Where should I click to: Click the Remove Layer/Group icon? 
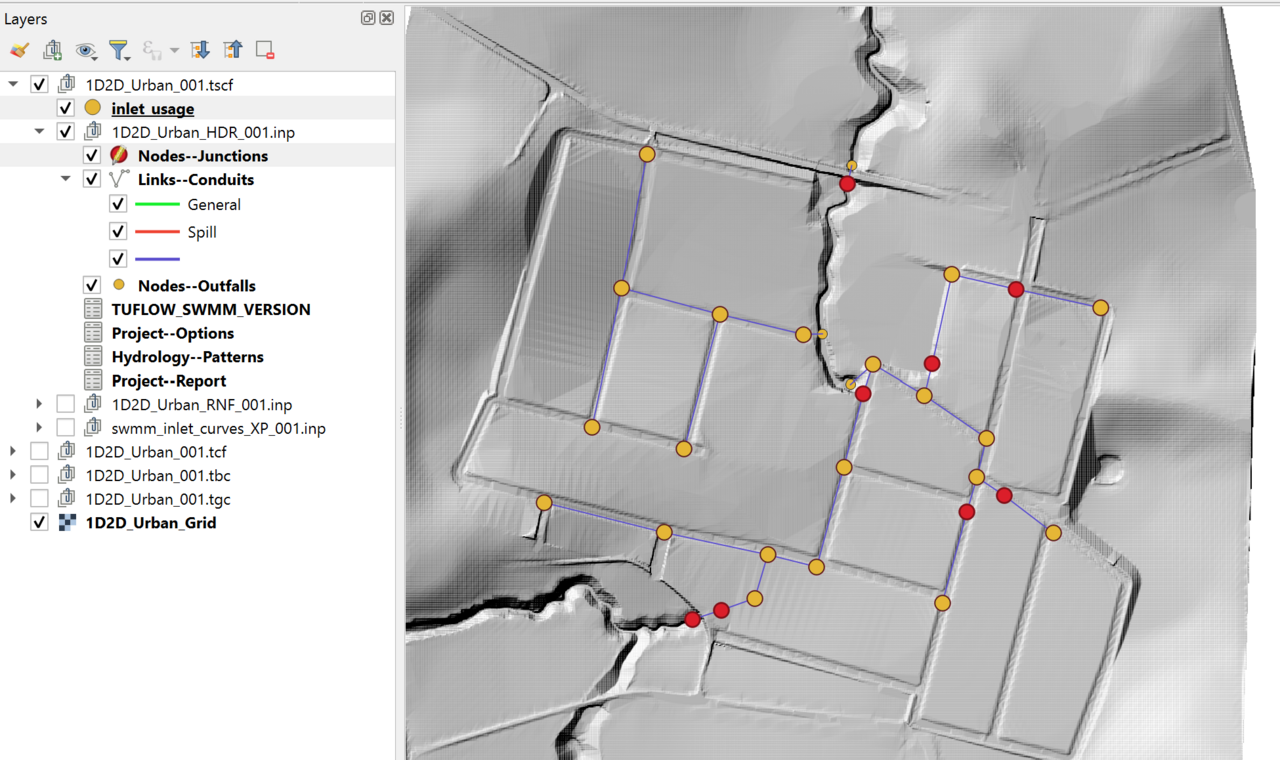pyautogui.click(x=265, y=50)
